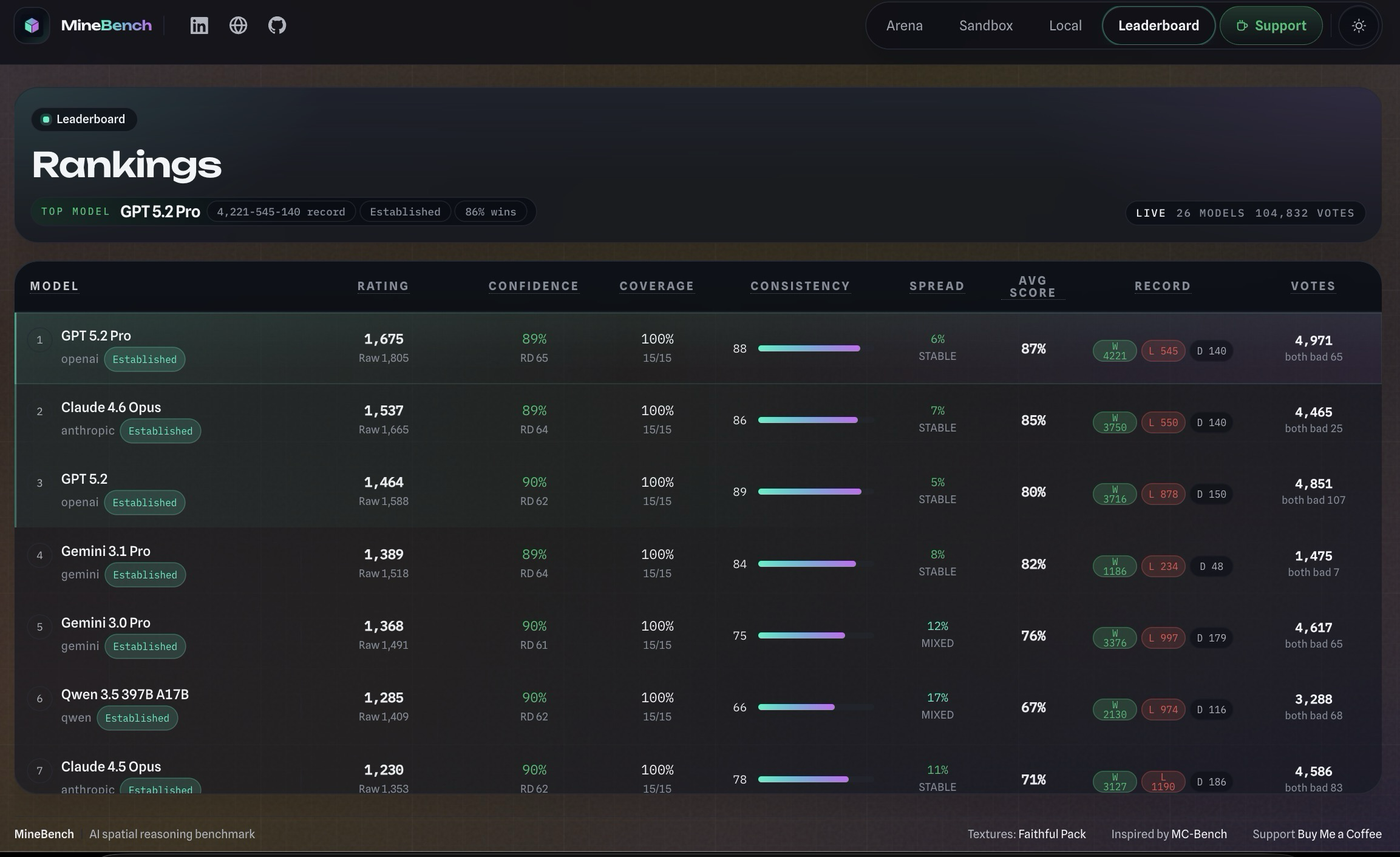Image resolution: width=1400 pixels, height=857 pixels.
Task: Open the Sandbox tab
Action: point(985,25)
